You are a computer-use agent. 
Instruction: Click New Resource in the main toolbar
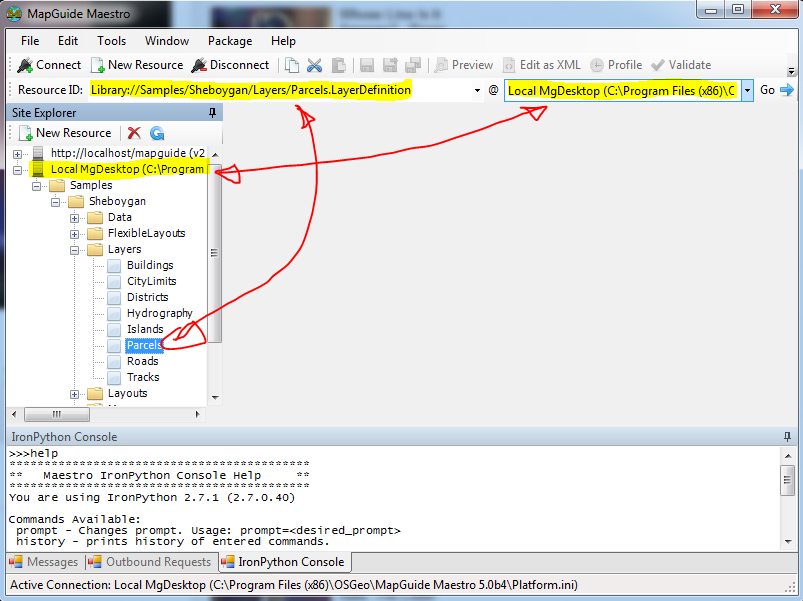137,65
